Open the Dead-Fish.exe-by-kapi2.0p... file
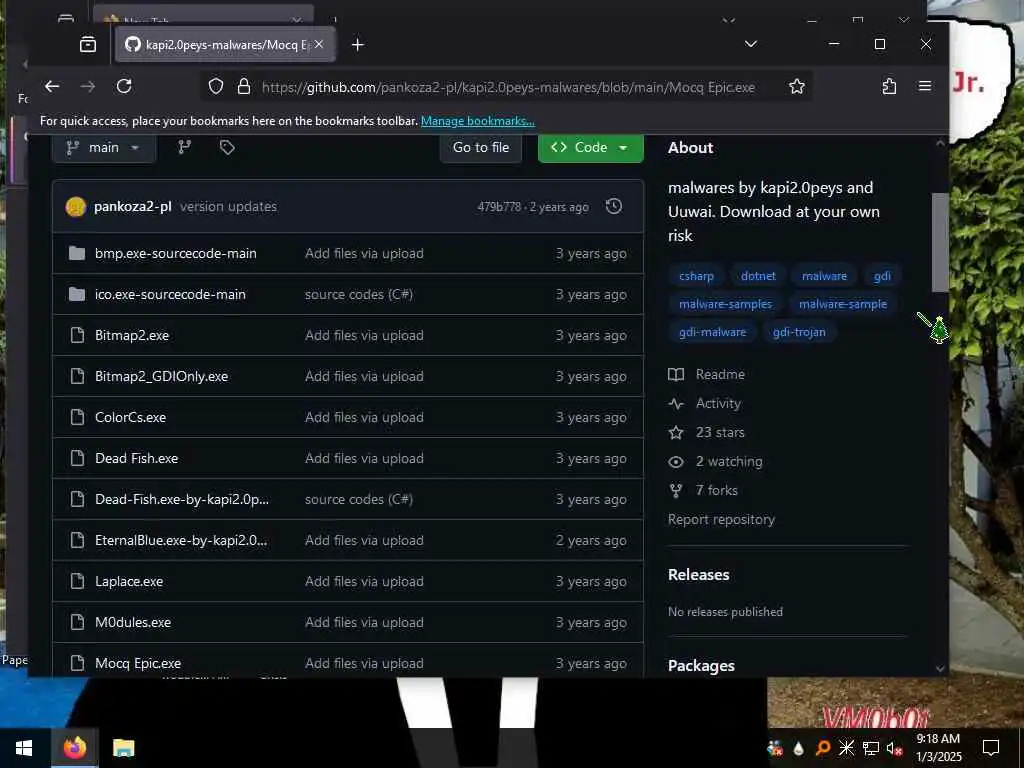The image size is (1024, 768). (182, 500)
